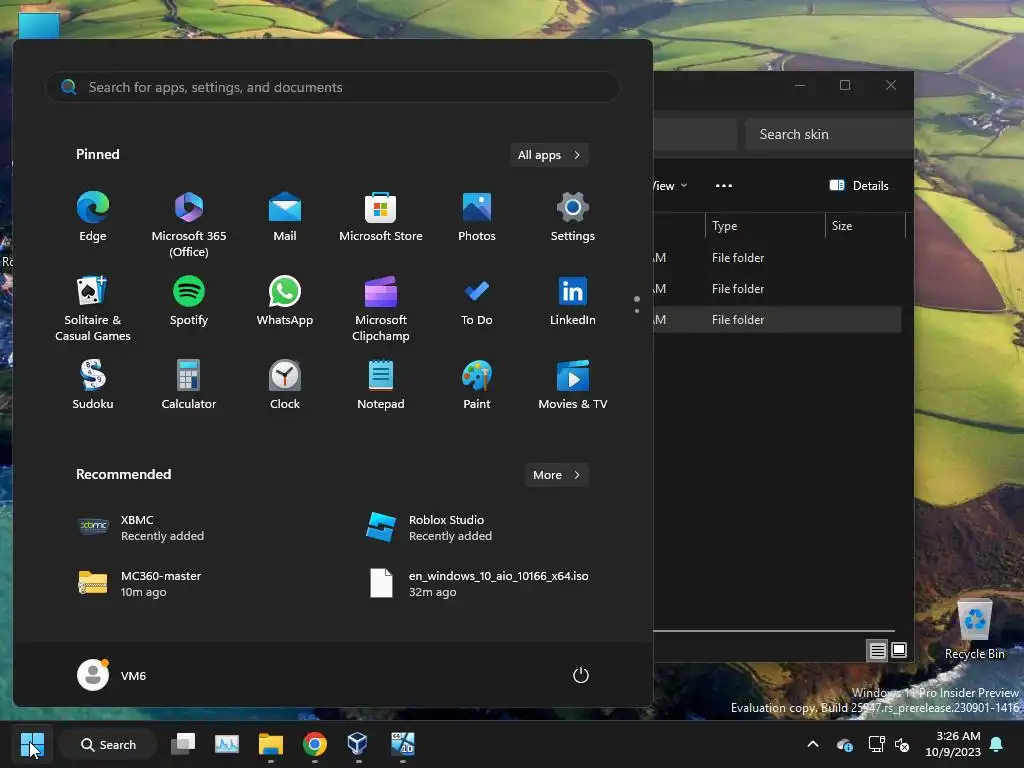
Task: Launch Movies & TV
Action: pyautogui.click(x=573, y=385)
